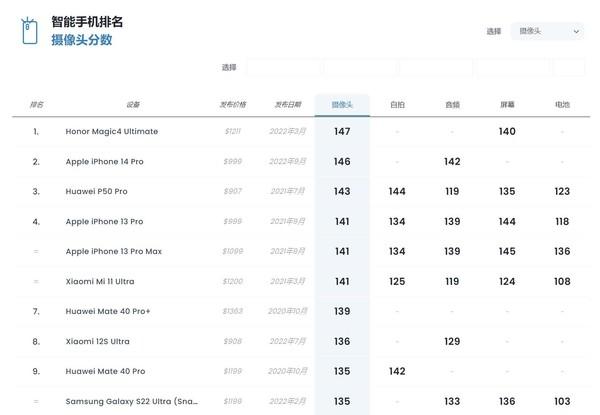Image resolution: width=600 pixels, height=415 pixels.
Task: Click the 发布日期 column header
Action: tap(288, 104)
